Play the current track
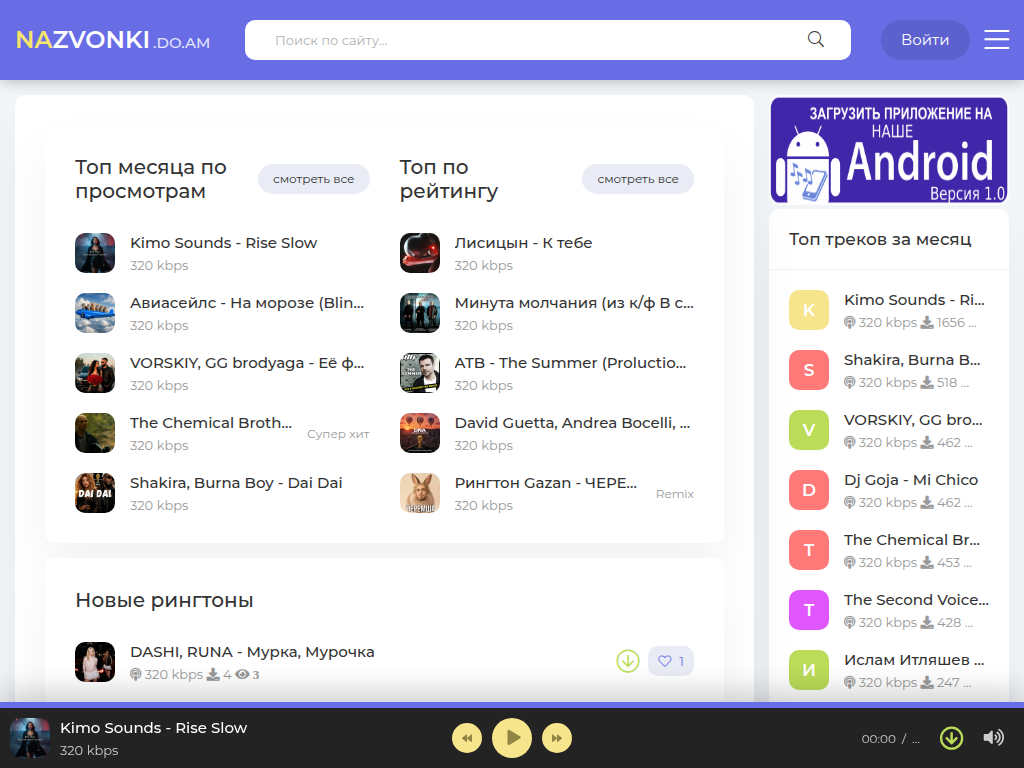Viewport: 1024px width, 768px height. 511,738
